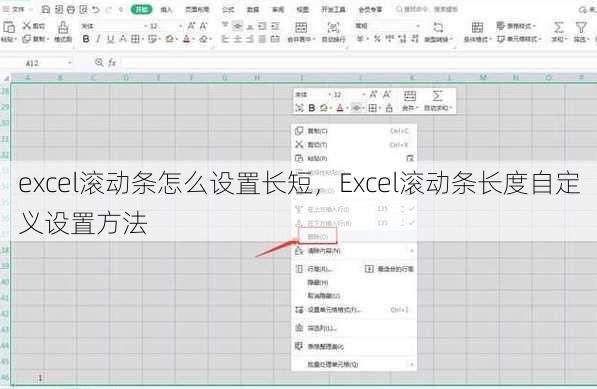Click AutoSum (自动求和) in the mini toolbar

click(x=437, y=101)
